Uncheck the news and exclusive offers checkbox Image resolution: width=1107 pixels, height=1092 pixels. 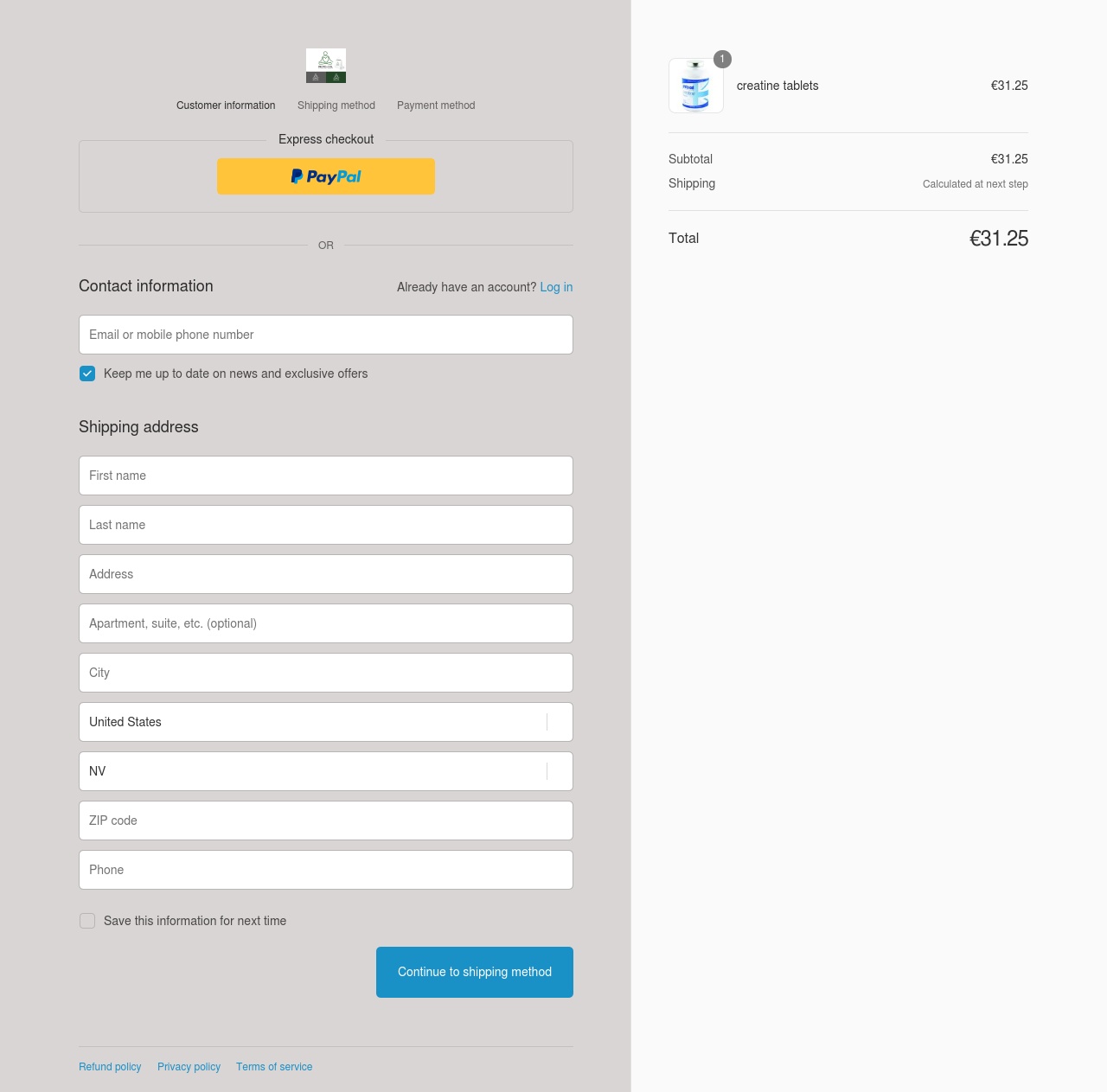point(87,374)
